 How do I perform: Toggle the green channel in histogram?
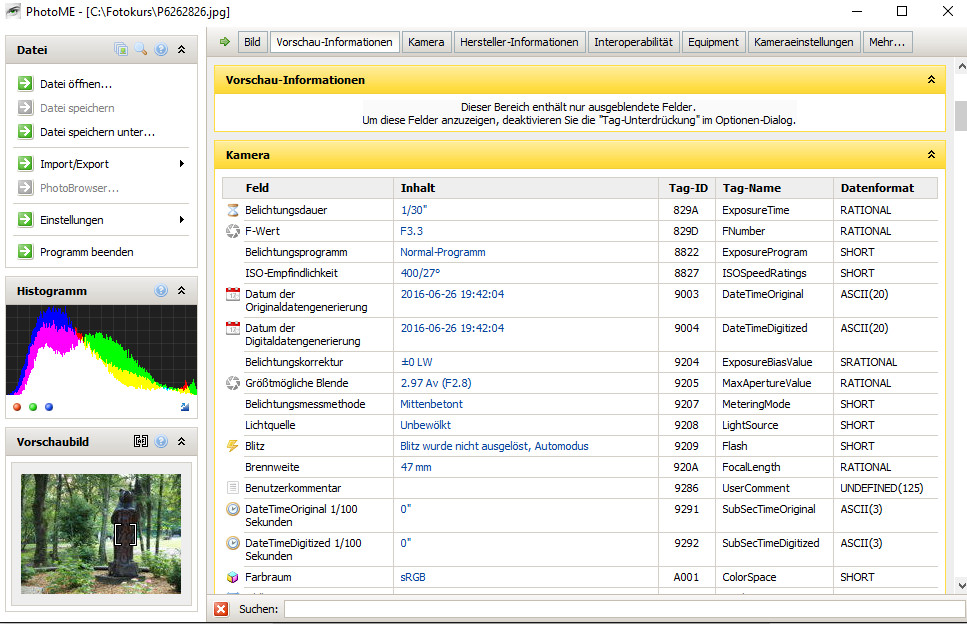click(x=33, y=407)
